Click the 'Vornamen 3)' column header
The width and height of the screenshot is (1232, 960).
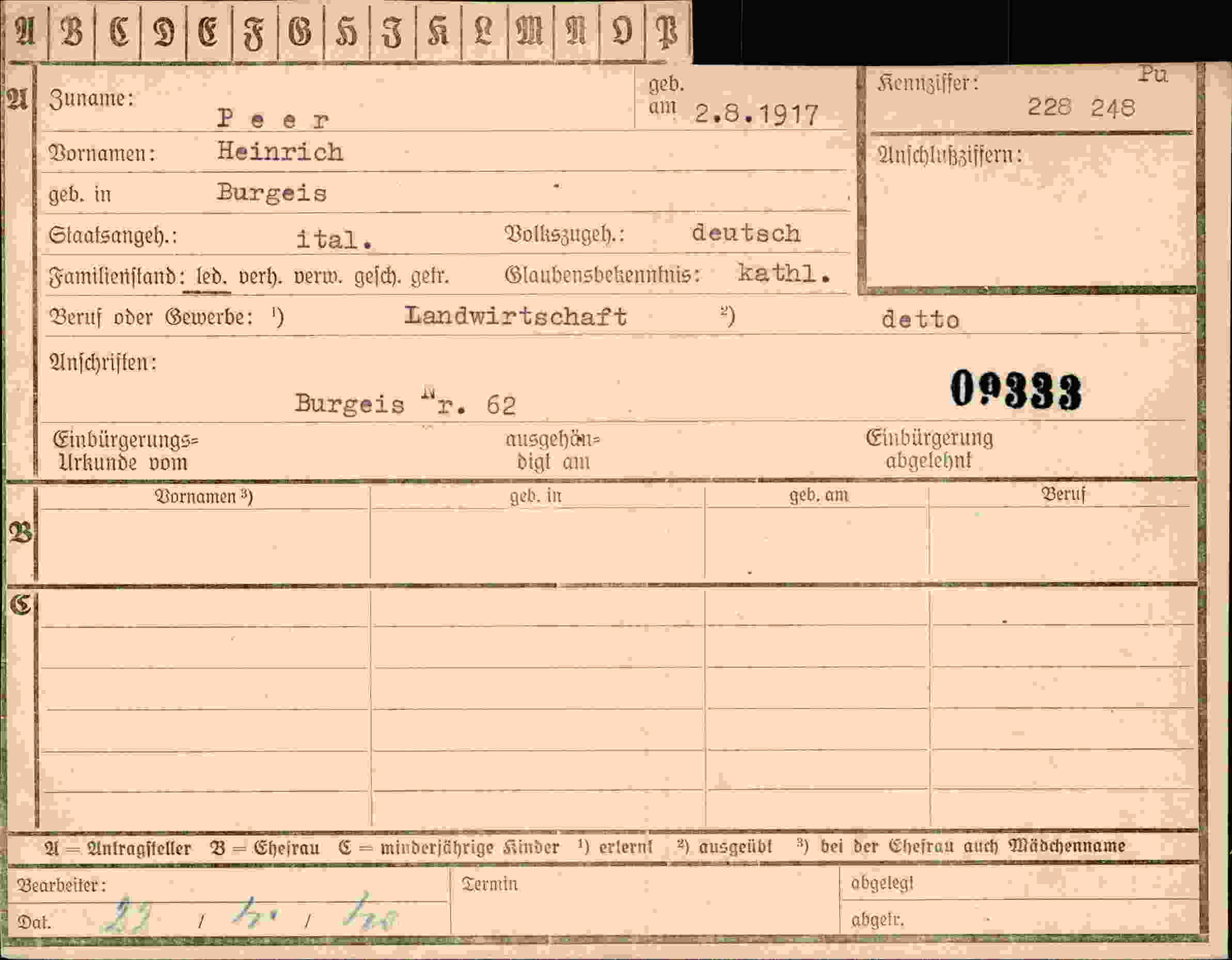coord(203,496)
